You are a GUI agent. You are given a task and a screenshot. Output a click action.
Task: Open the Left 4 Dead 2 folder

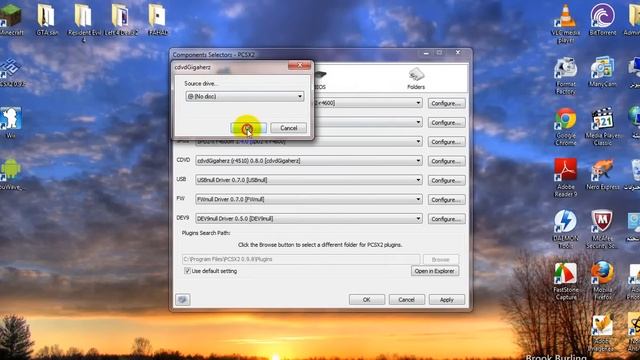pyautogui.click(x=120, y=19)
